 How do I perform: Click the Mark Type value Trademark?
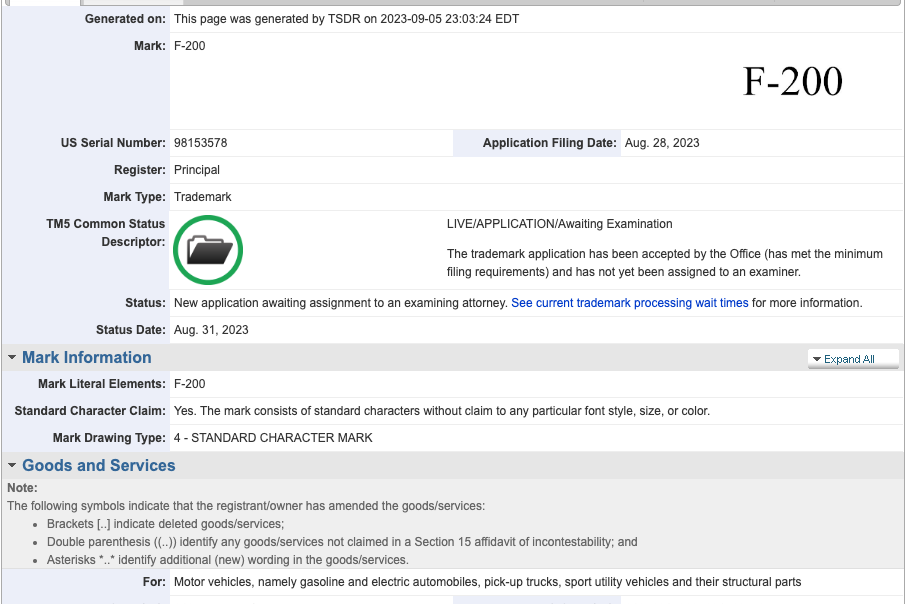tap(202, 197)
